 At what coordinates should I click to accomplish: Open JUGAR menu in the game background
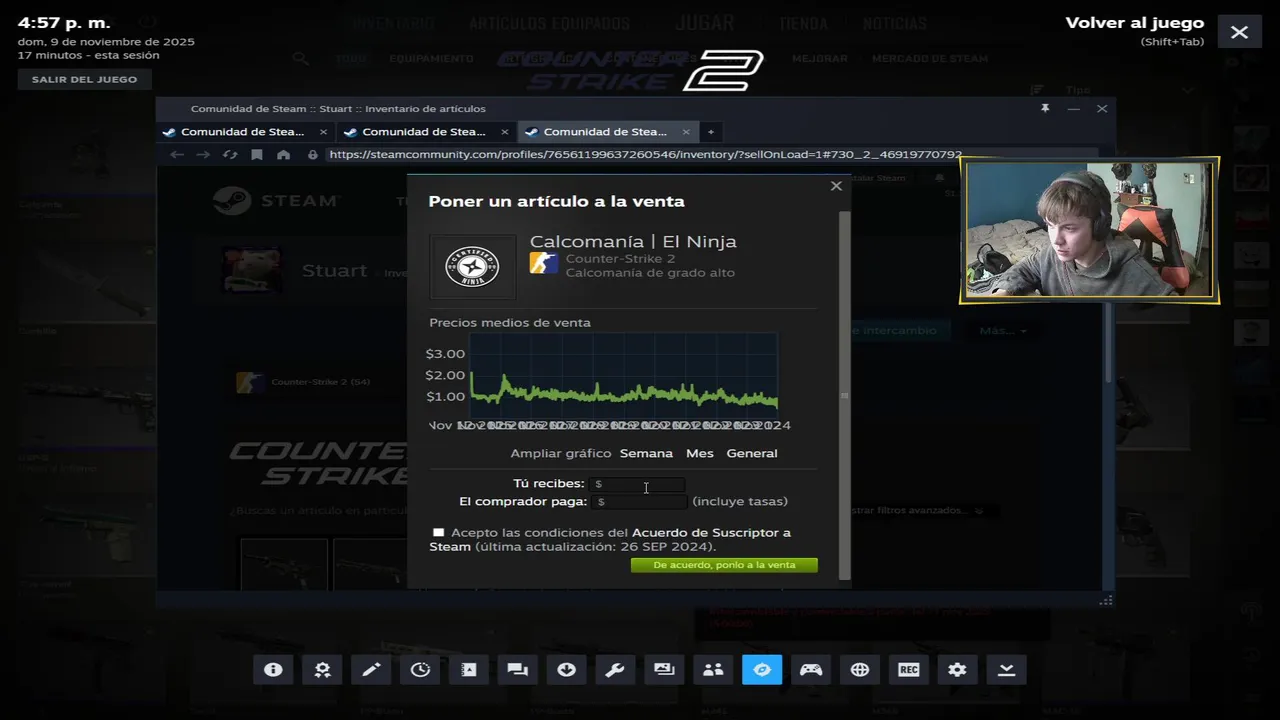705,22
